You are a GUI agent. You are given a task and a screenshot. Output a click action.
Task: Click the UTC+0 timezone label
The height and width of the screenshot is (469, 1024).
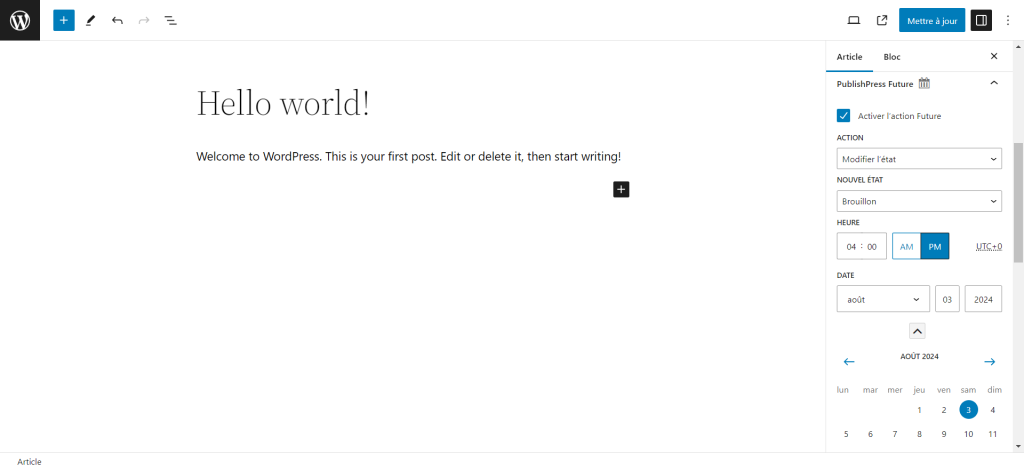tap(989, 246)
